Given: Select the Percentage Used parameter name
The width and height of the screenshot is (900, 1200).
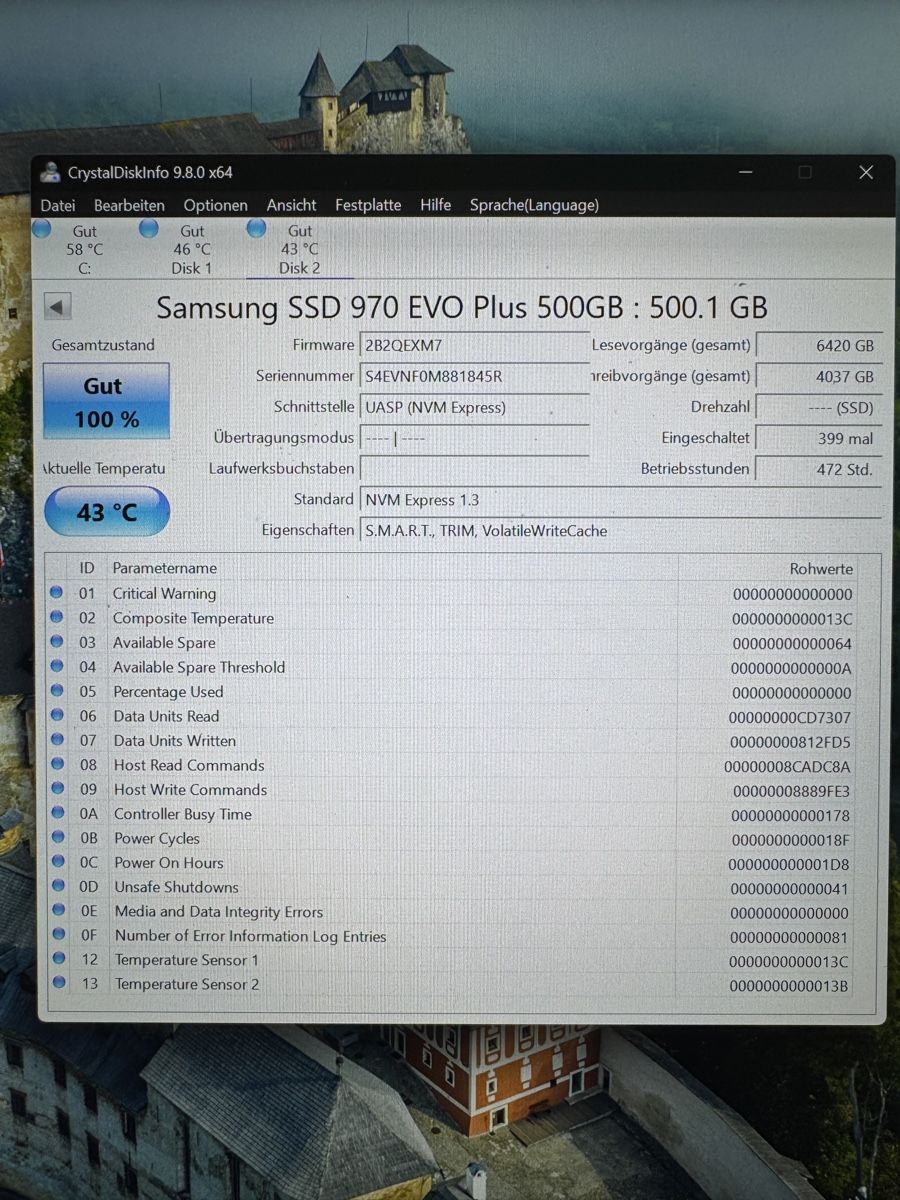Looking at the screenshot, I should [x=168, y=692].
